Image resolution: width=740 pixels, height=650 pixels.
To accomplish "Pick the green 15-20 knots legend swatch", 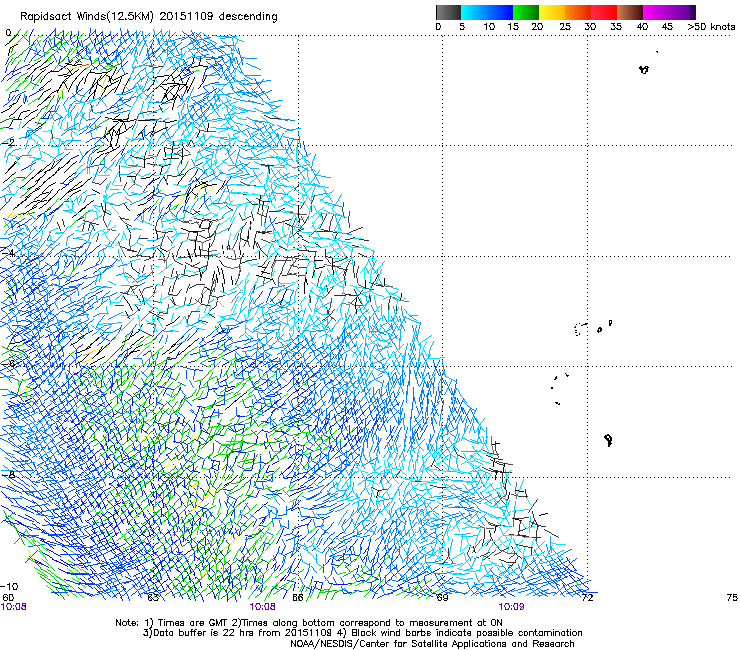I will pos(526,12).
